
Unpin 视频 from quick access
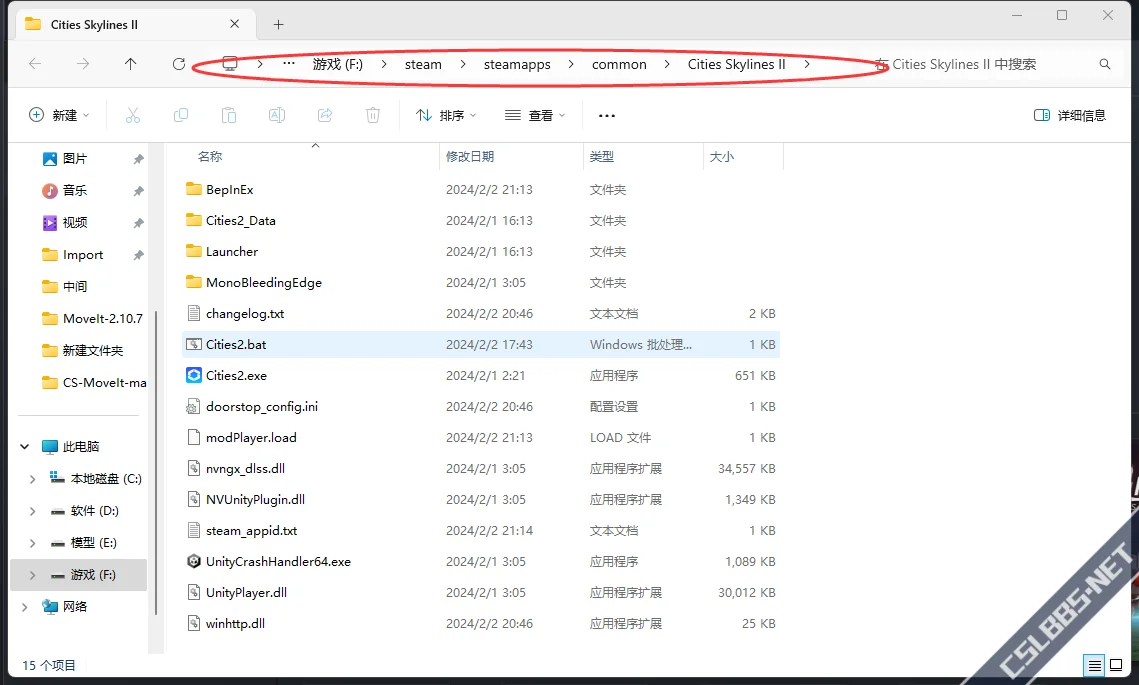click(138, 223)
